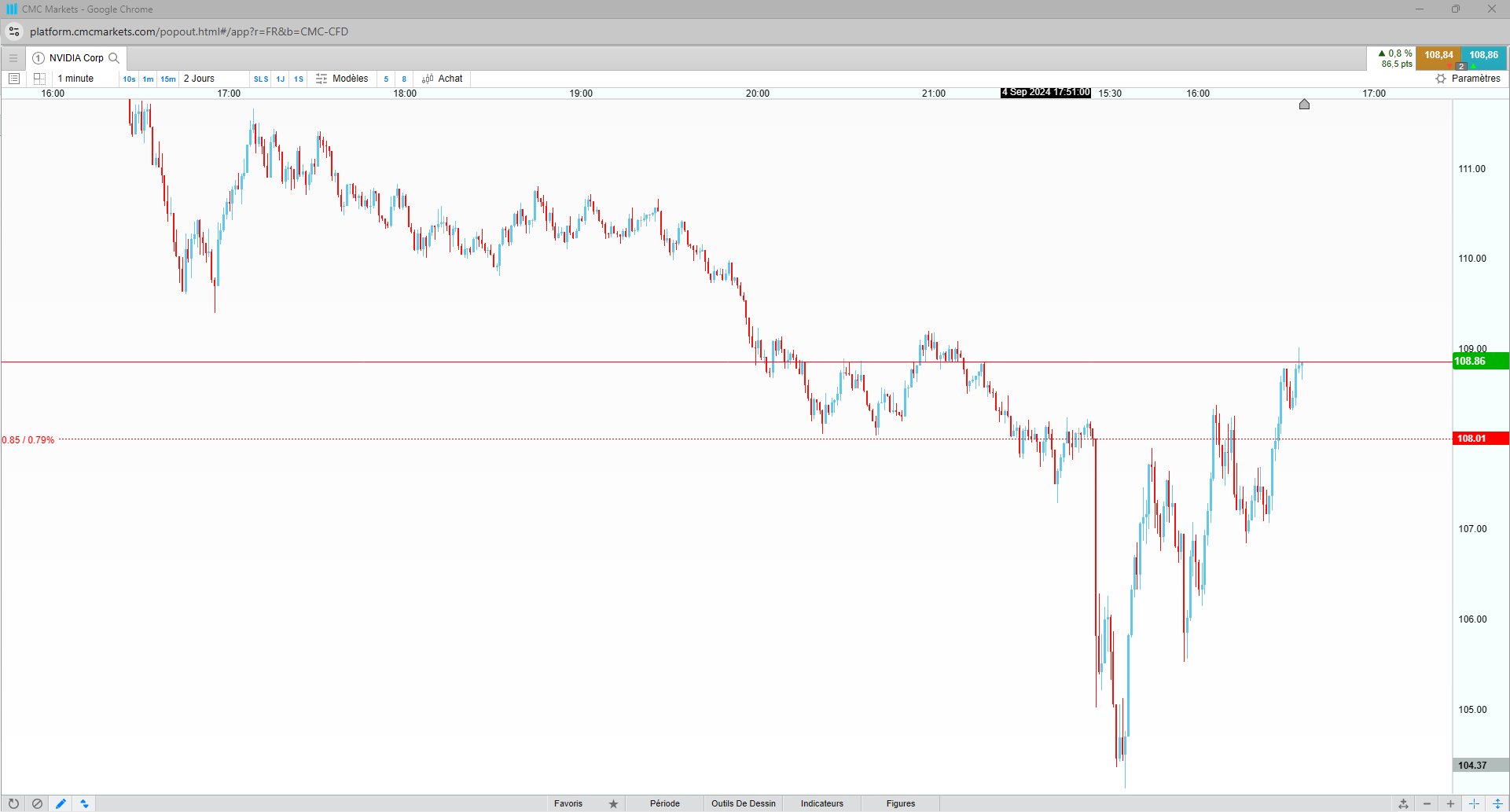Click the hamburger menu icon beside the NVIDIA tab
The width and height of the screenshot is (1510, 812).
[x=13, y=58]
